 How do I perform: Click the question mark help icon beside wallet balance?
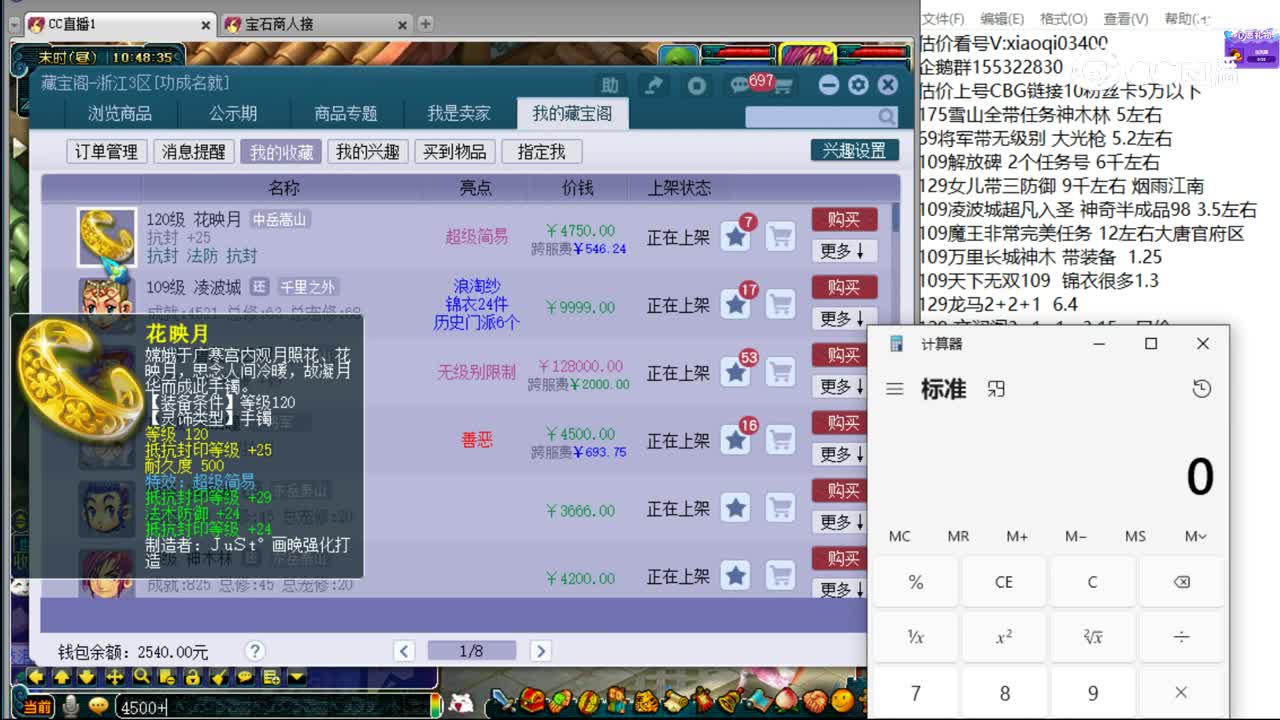click(255, 651)
